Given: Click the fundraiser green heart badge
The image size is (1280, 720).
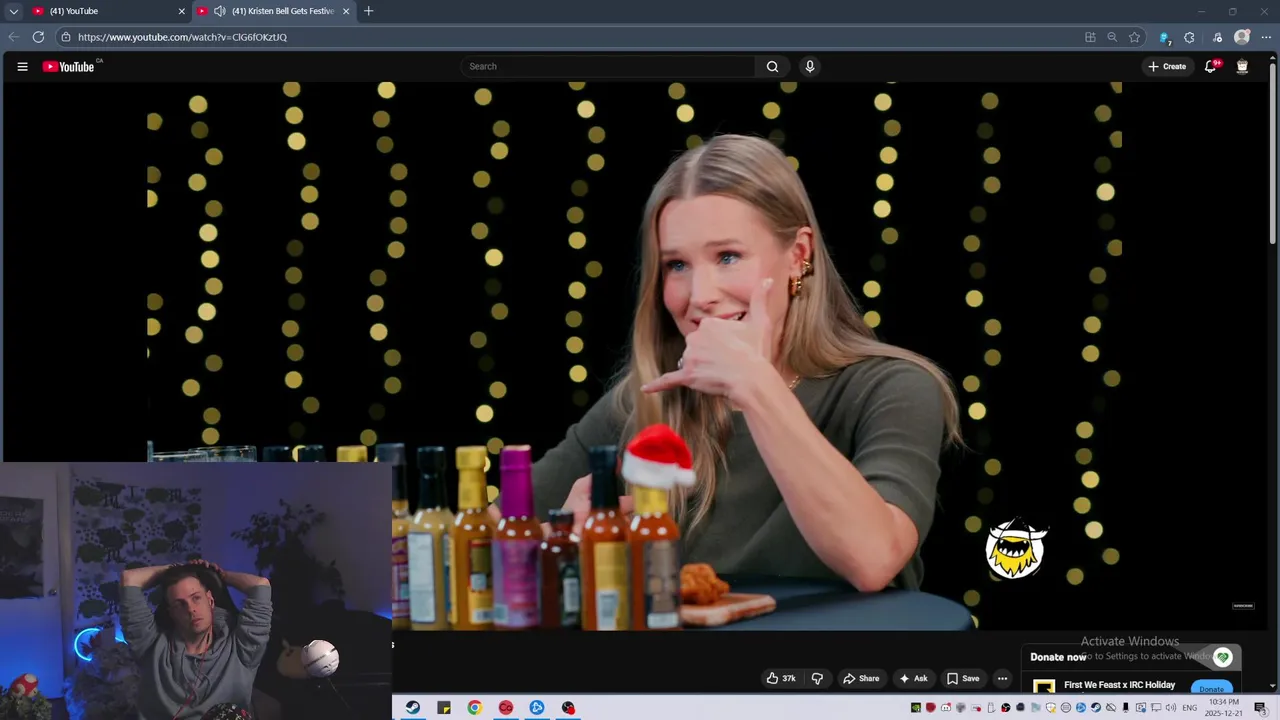Looking at the screenshot, I should click(x=1222, y=657).
